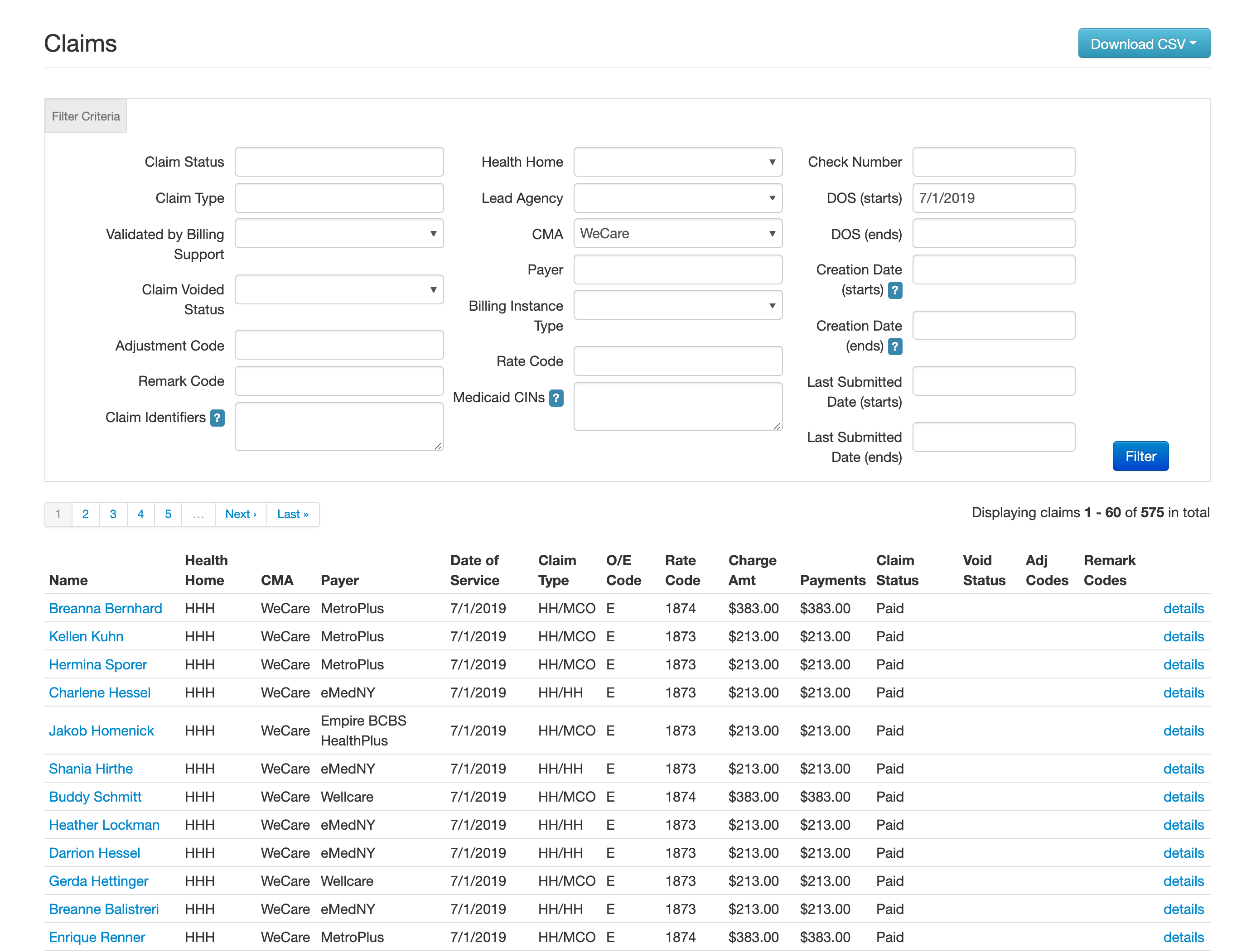Click the Creation Date (starts) help icon
The image size is (1256, 952).
(895, 290)
